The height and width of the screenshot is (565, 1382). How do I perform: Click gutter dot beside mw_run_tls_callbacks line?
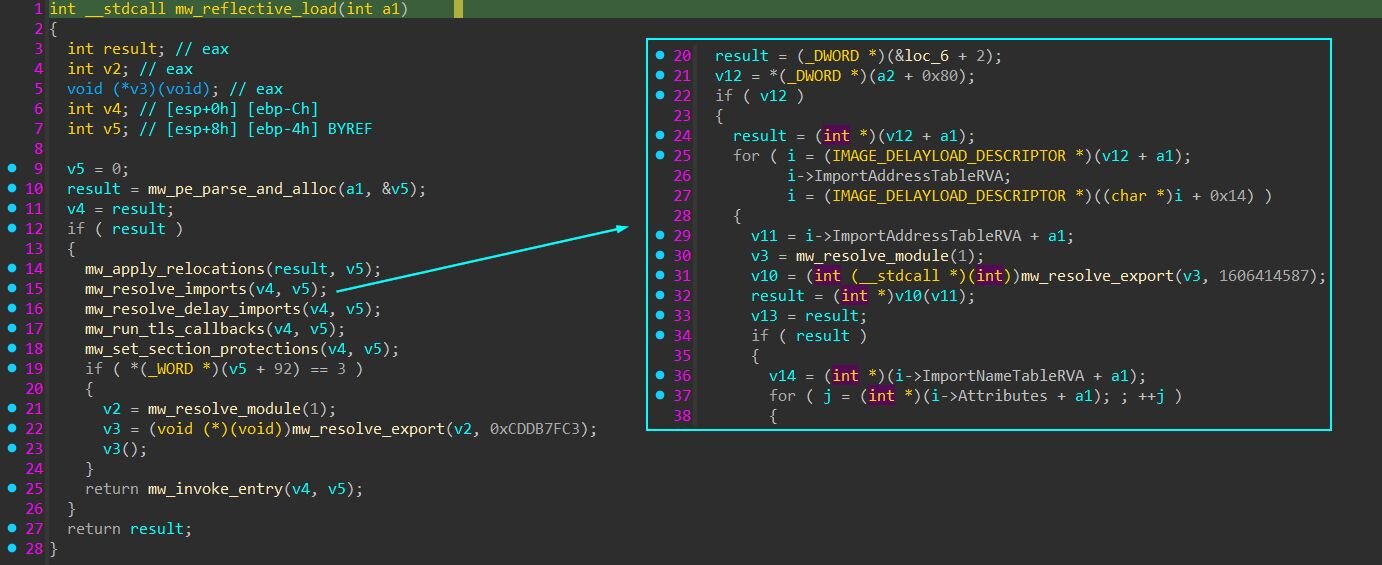click(x=10, y=329)
